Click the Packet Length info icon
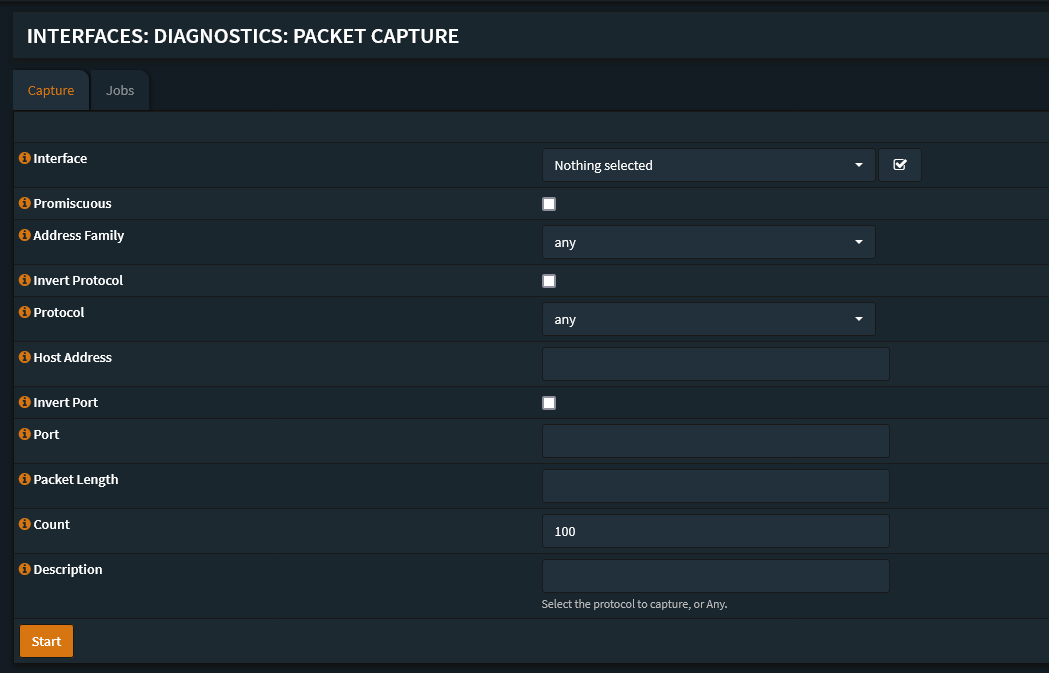Screen dimensions: 1049x673 (22, 479)
